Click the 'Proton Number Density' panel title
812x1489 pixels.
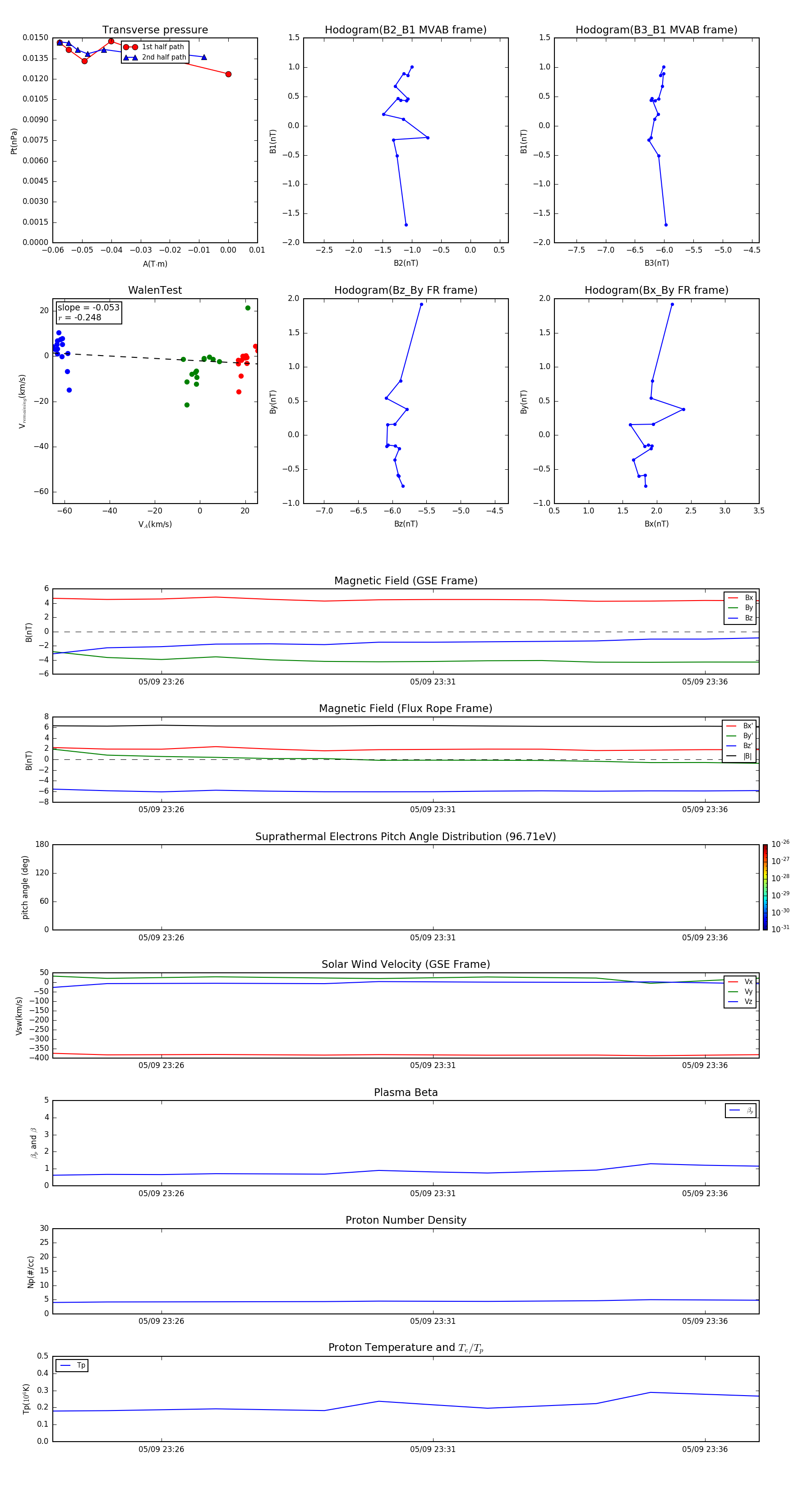(406, 1220)
